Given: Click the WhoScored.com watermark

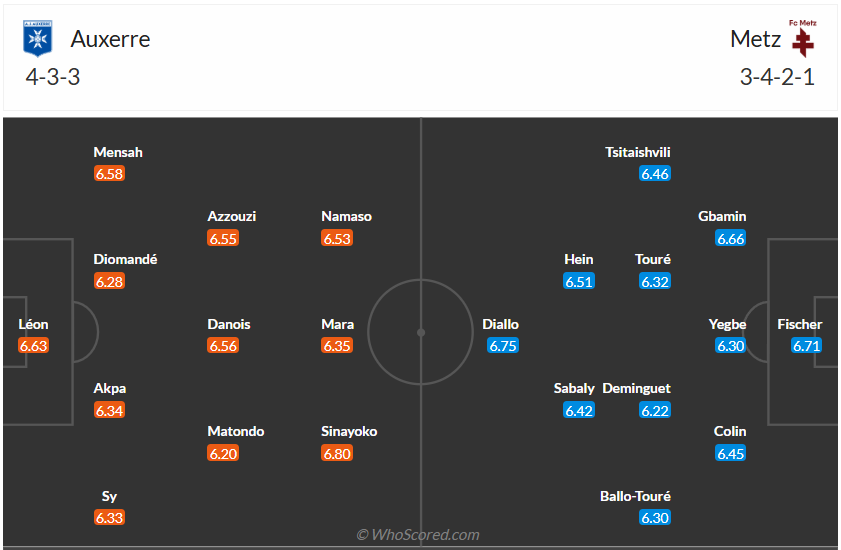Looking at the screenshot, I should [x=418, y=535].
